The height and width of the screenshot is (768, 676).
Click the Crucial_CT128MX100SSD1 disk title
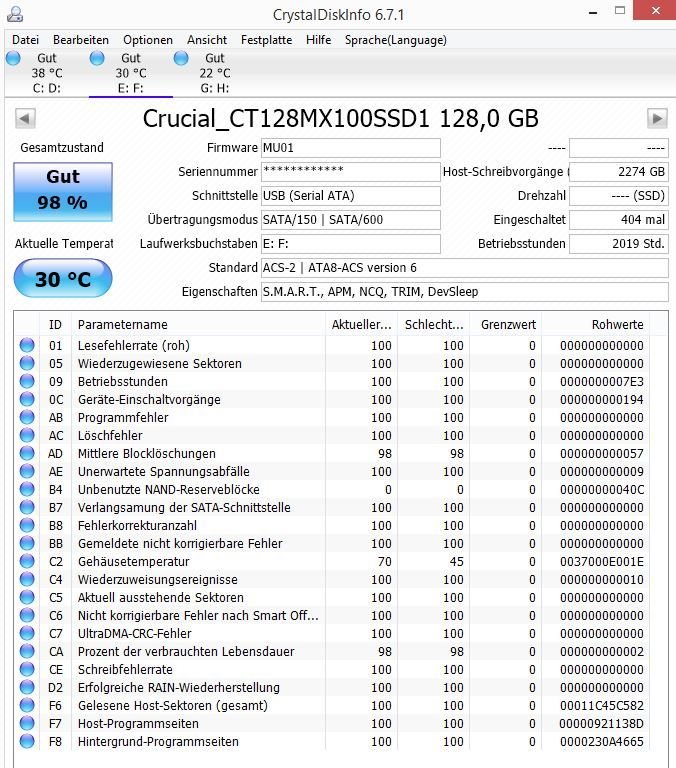[x=340, y=119]
